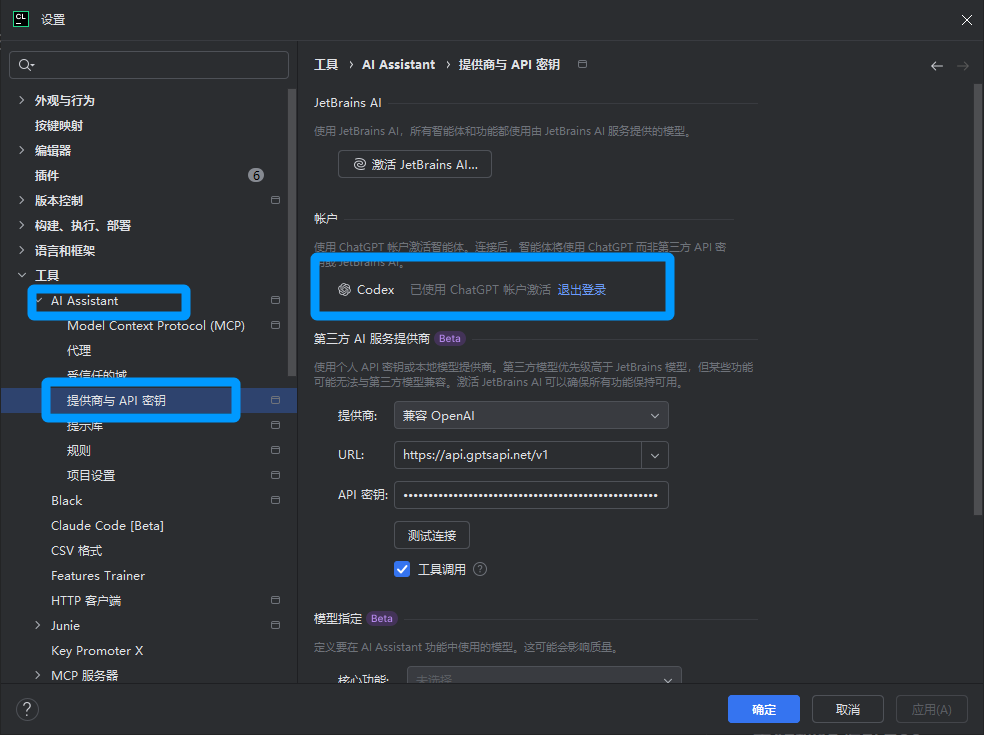Open the 项目设置 settings page

pos(91,475)
